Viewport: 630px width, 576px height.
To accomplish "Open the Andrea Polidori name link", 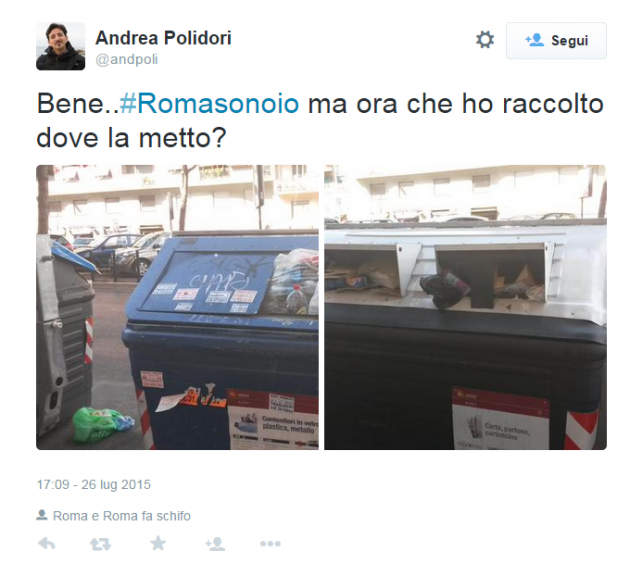I will click(x=163, y=38).
